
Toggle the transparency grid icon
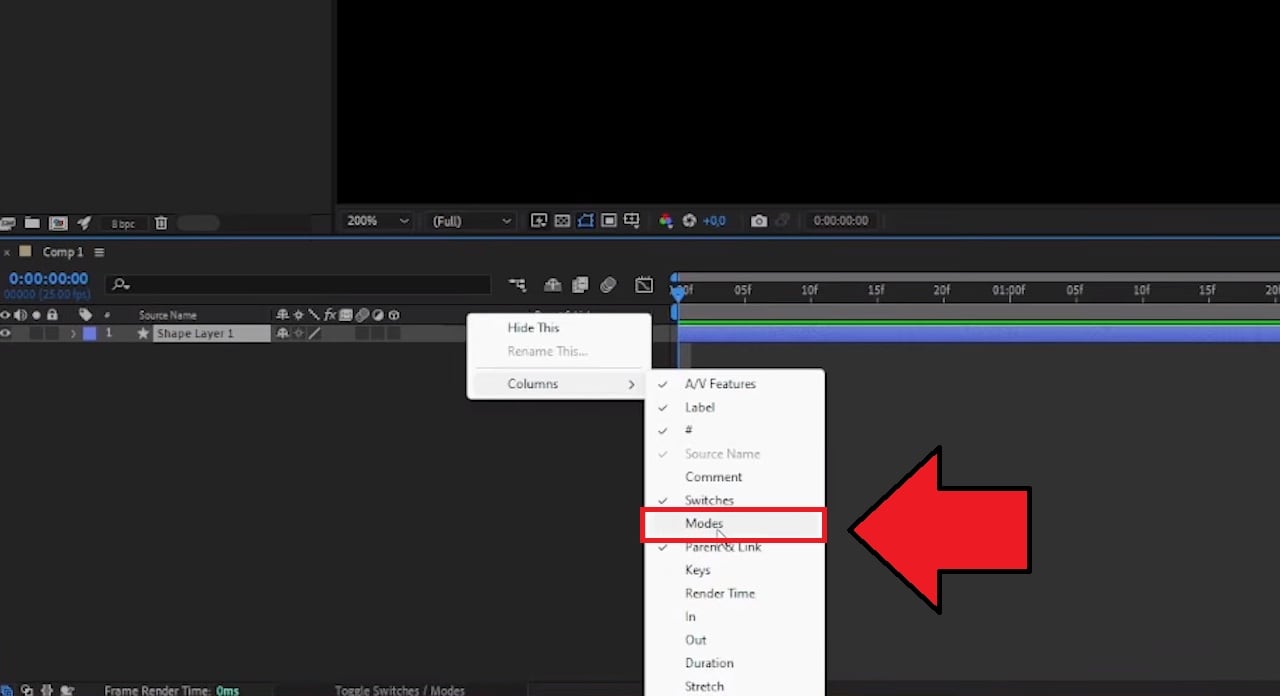[x=562, y=220]
